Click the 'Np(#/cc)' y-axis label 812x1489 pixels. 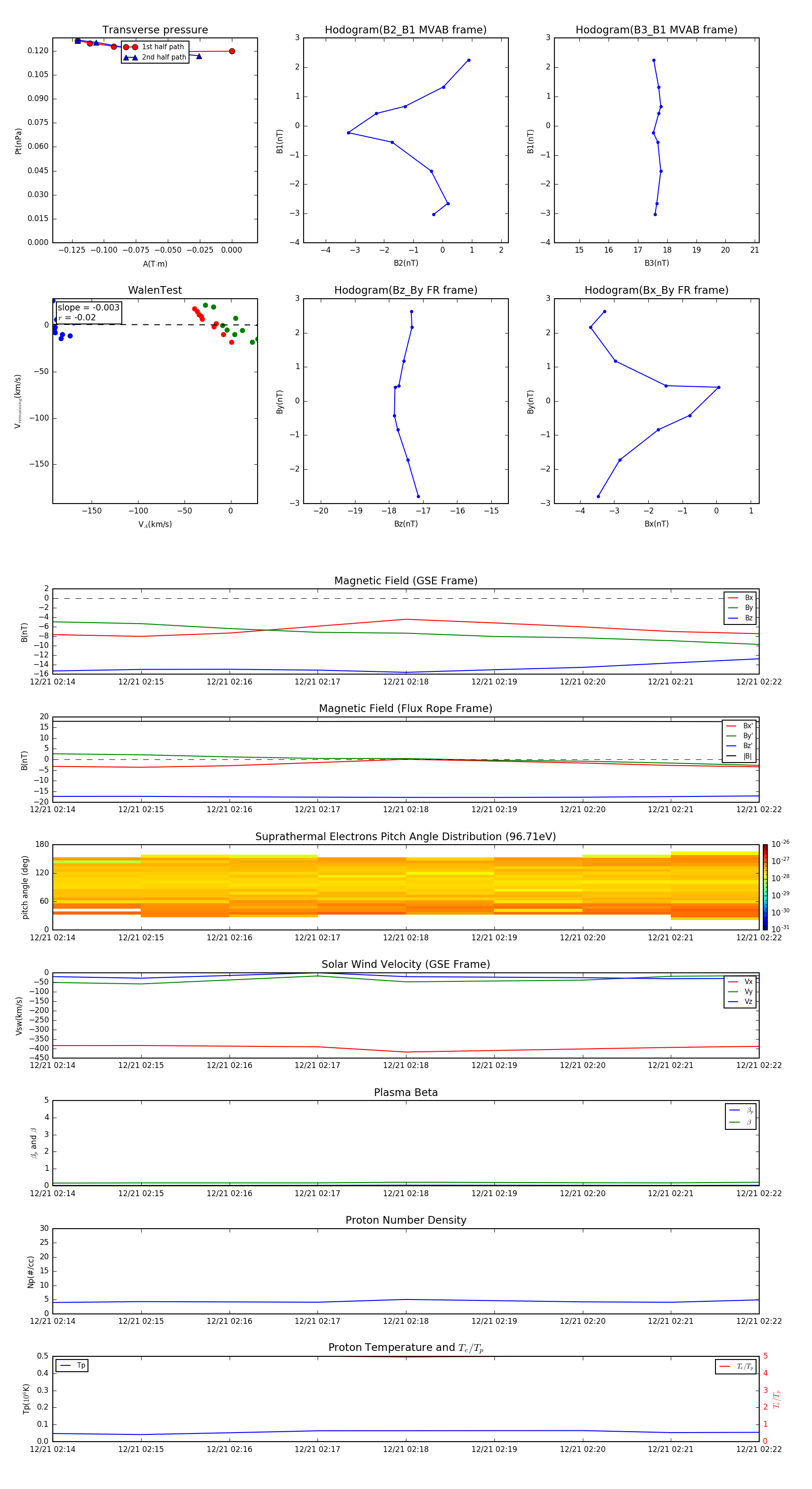point(31,1272)
